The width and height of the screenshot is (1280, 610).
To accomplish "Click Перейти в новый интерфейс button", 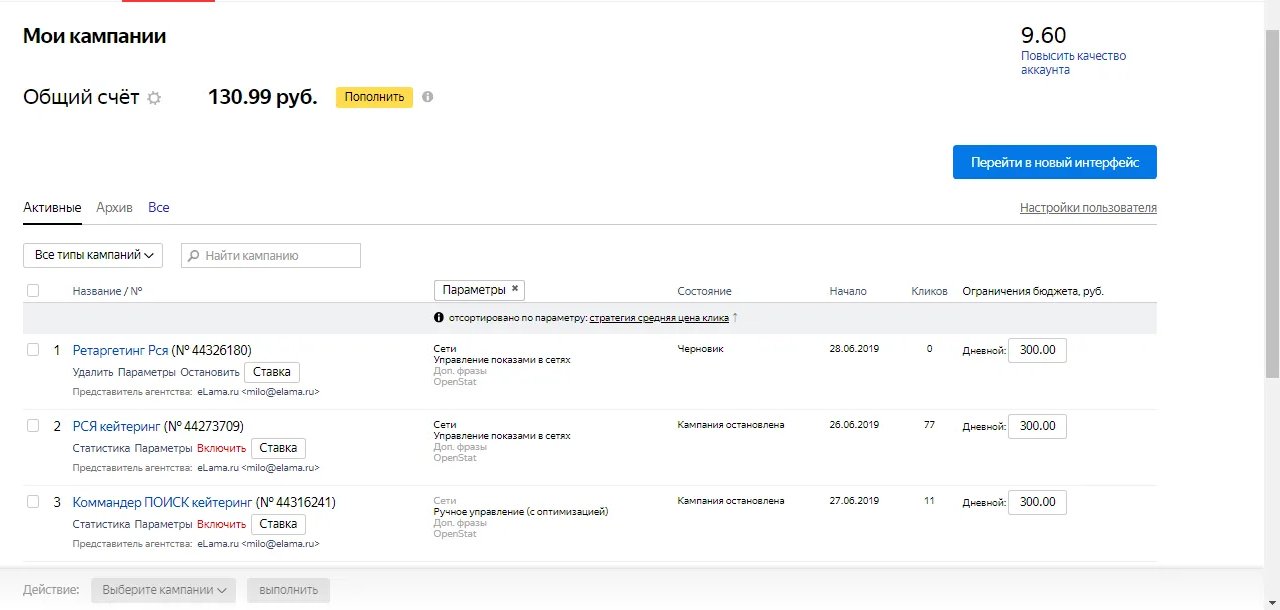I will (x=1054, y=163).
